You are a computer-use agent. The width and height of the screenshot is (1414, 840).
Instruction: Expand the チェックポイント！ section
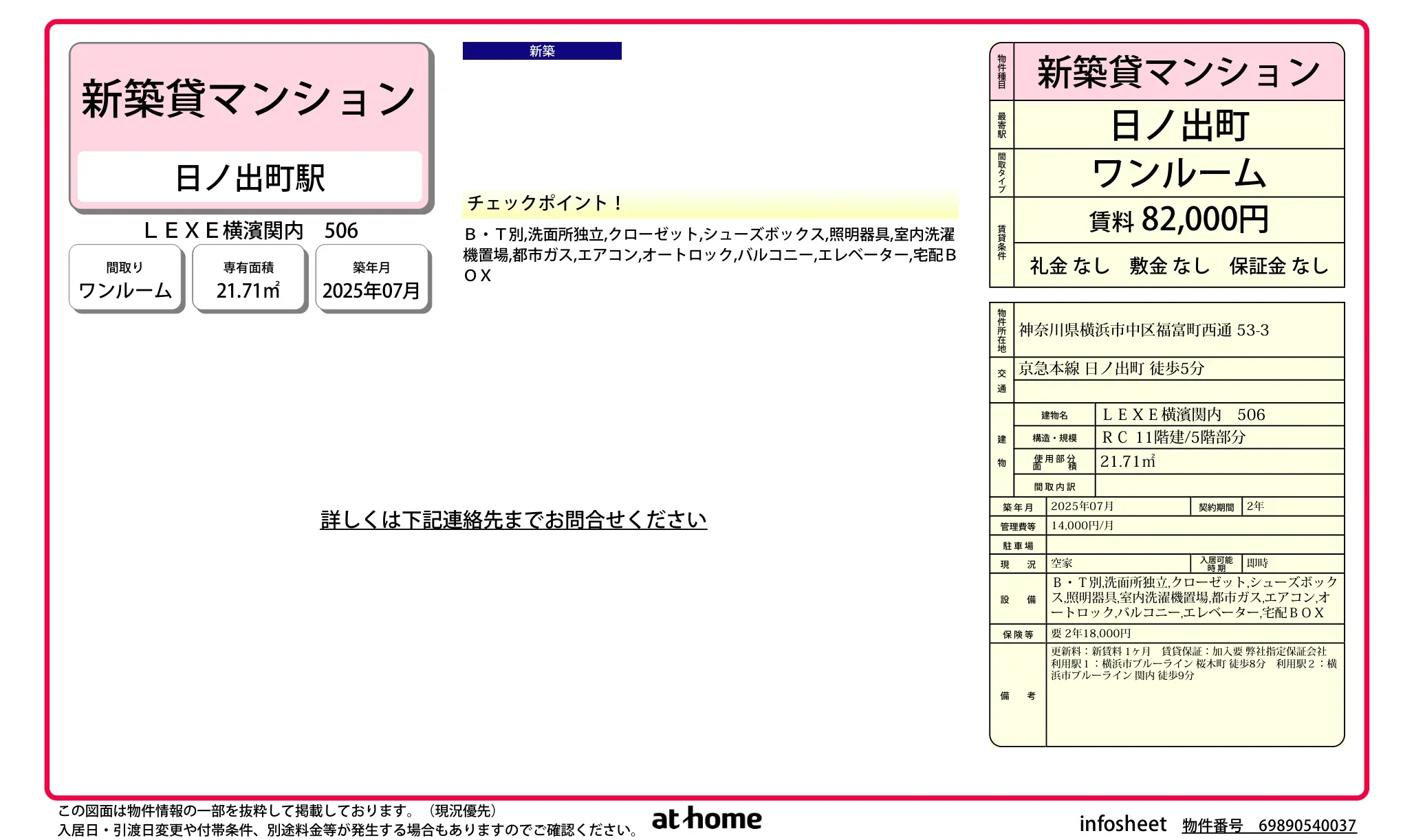tap(543, 203)
